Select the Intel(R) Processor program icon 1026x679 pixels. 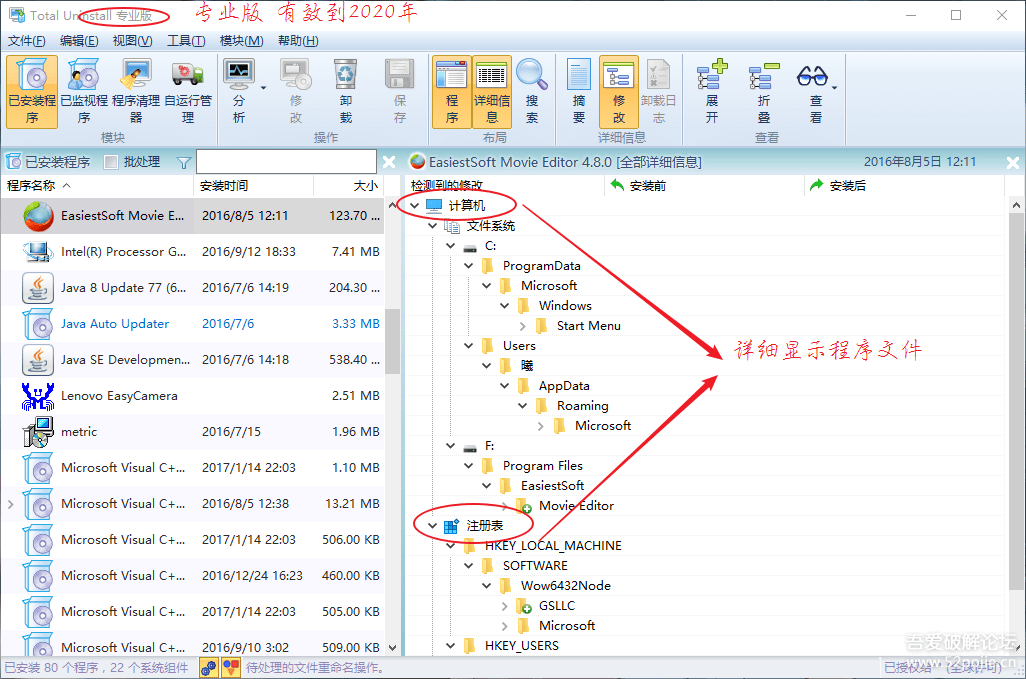38,252
